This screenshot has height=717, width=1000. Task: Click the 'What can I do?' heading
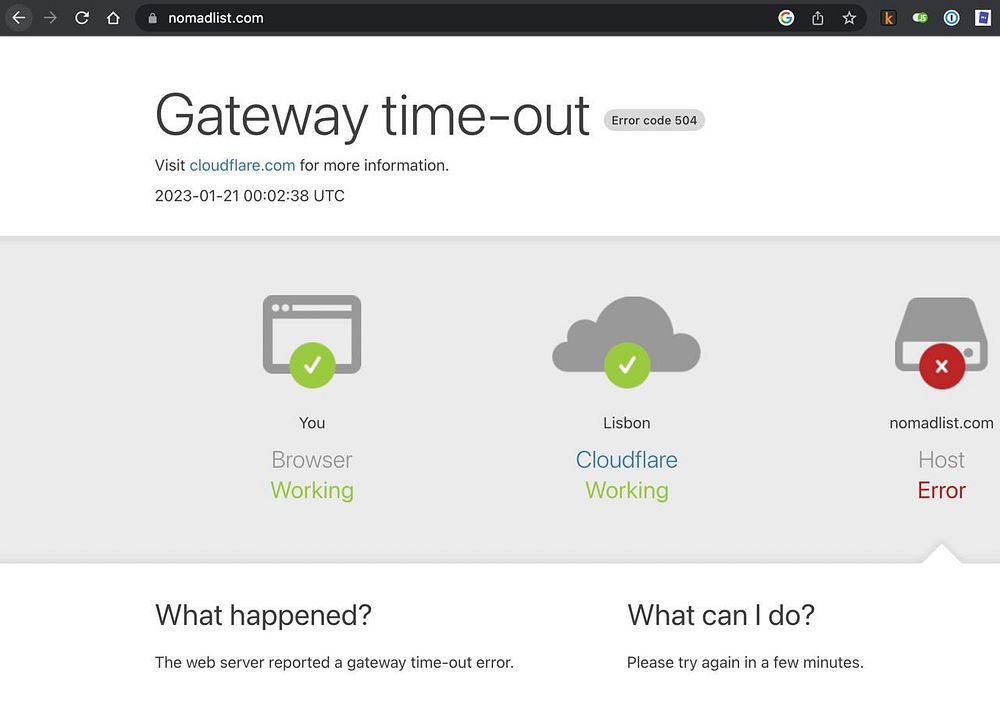click(721, 616)
